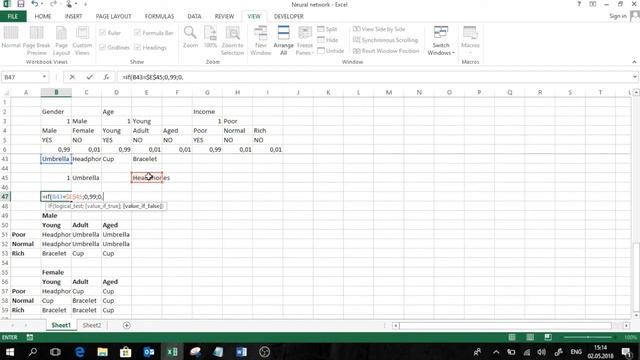Switch to the INSERT tab
This screenshot has height=360, width=640.
coord(73,16)
